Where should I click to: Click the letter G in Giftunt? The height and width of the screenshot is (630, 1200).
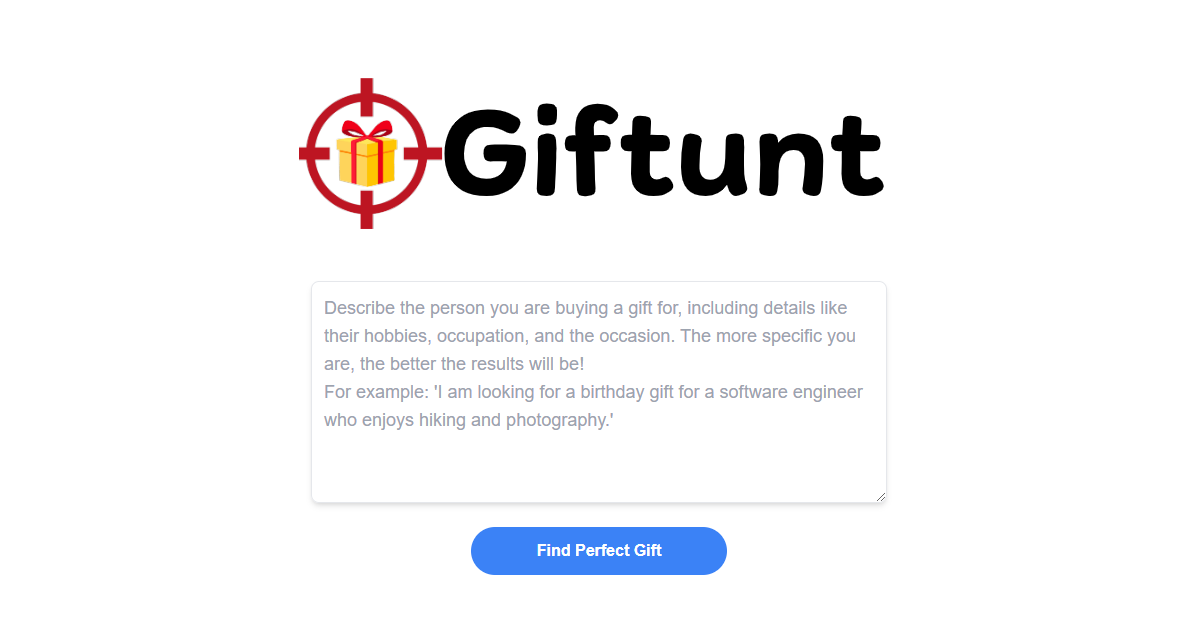click(x=487, y=151)
